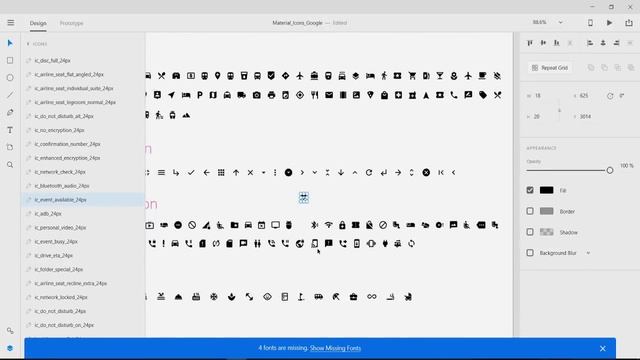Click the Share icon
Image resolution: width=640 pixels, height=360 pixels.
point(629,23)
